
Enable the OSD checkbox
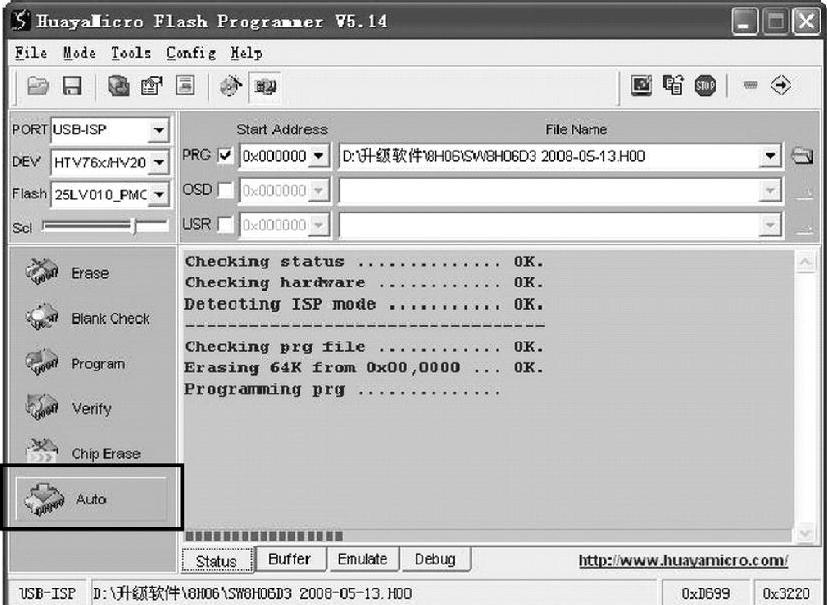pos(225,190)
